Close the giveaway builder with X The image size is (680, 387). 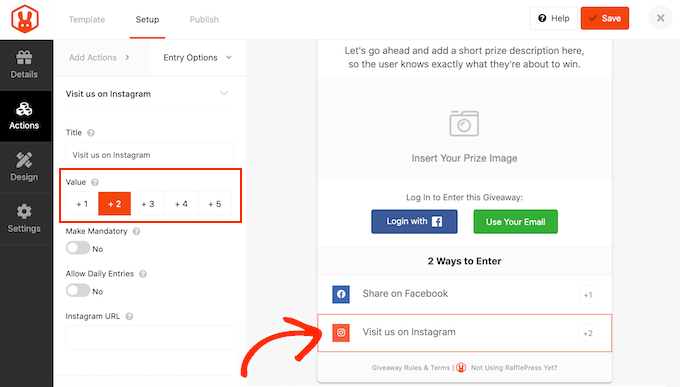coord(660,18)
